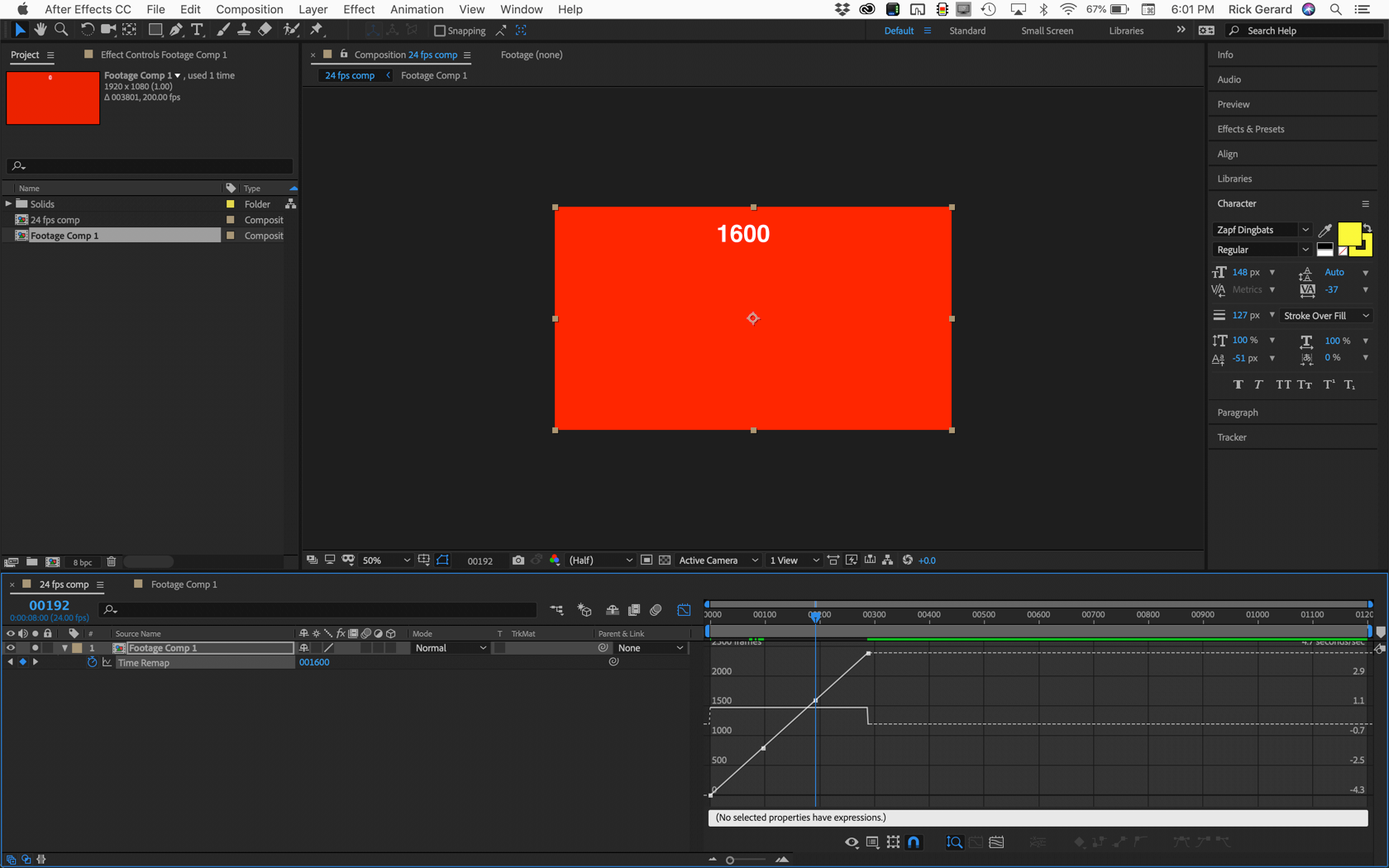Delete selected project item with trash icon
The height and width of the screenshot is (868, 1389).
[112, 562]
